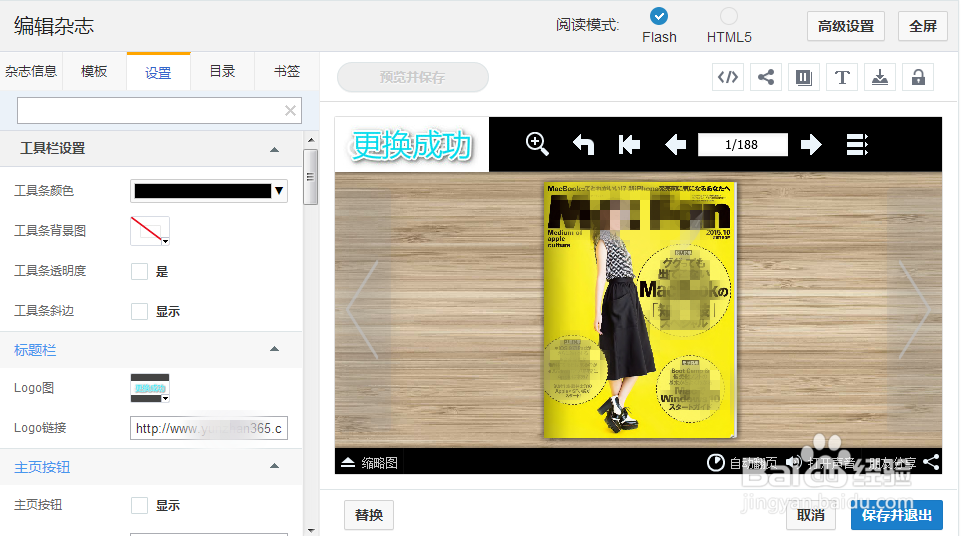Click share icon in viewer bottom bar
This screenshot has height=536, width=966.
click(x=932, y=462)
